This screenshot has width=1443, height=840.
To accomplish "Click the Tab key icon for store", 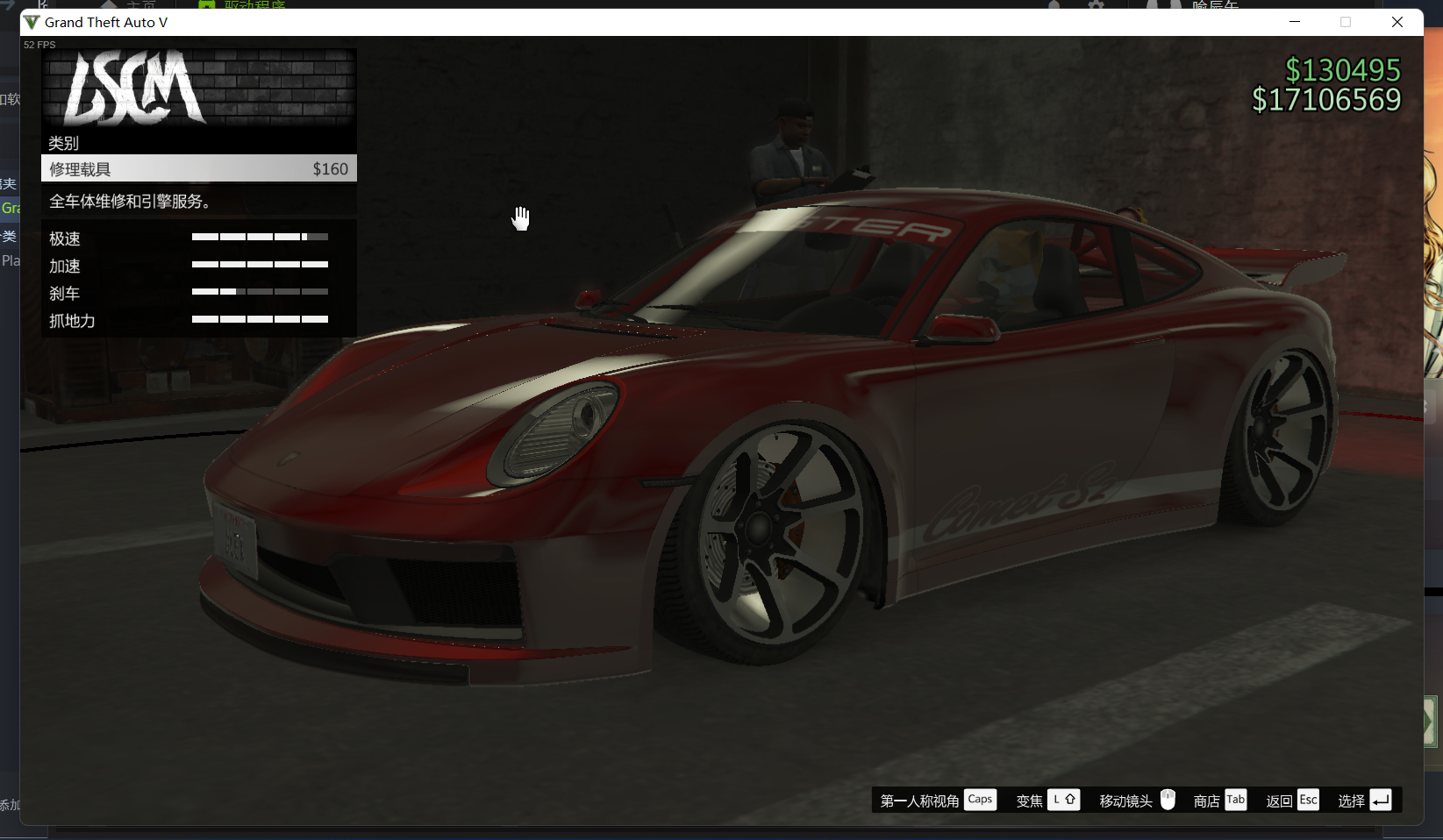I will (1235, 800).
